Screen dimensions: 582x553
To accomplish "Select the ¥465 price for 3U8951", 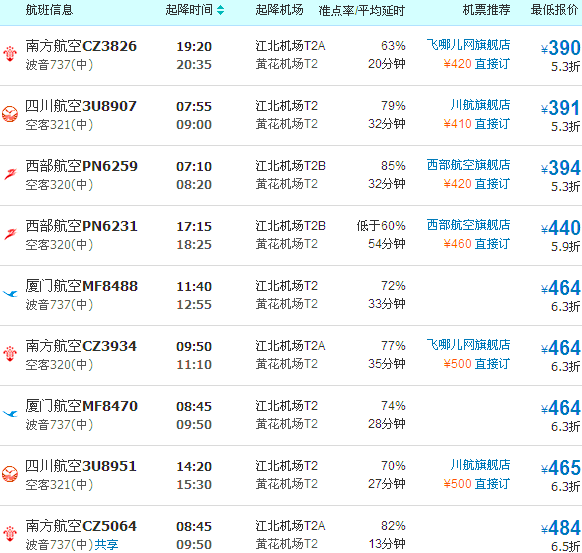I will pyautogui.click(x=560, y=468).
